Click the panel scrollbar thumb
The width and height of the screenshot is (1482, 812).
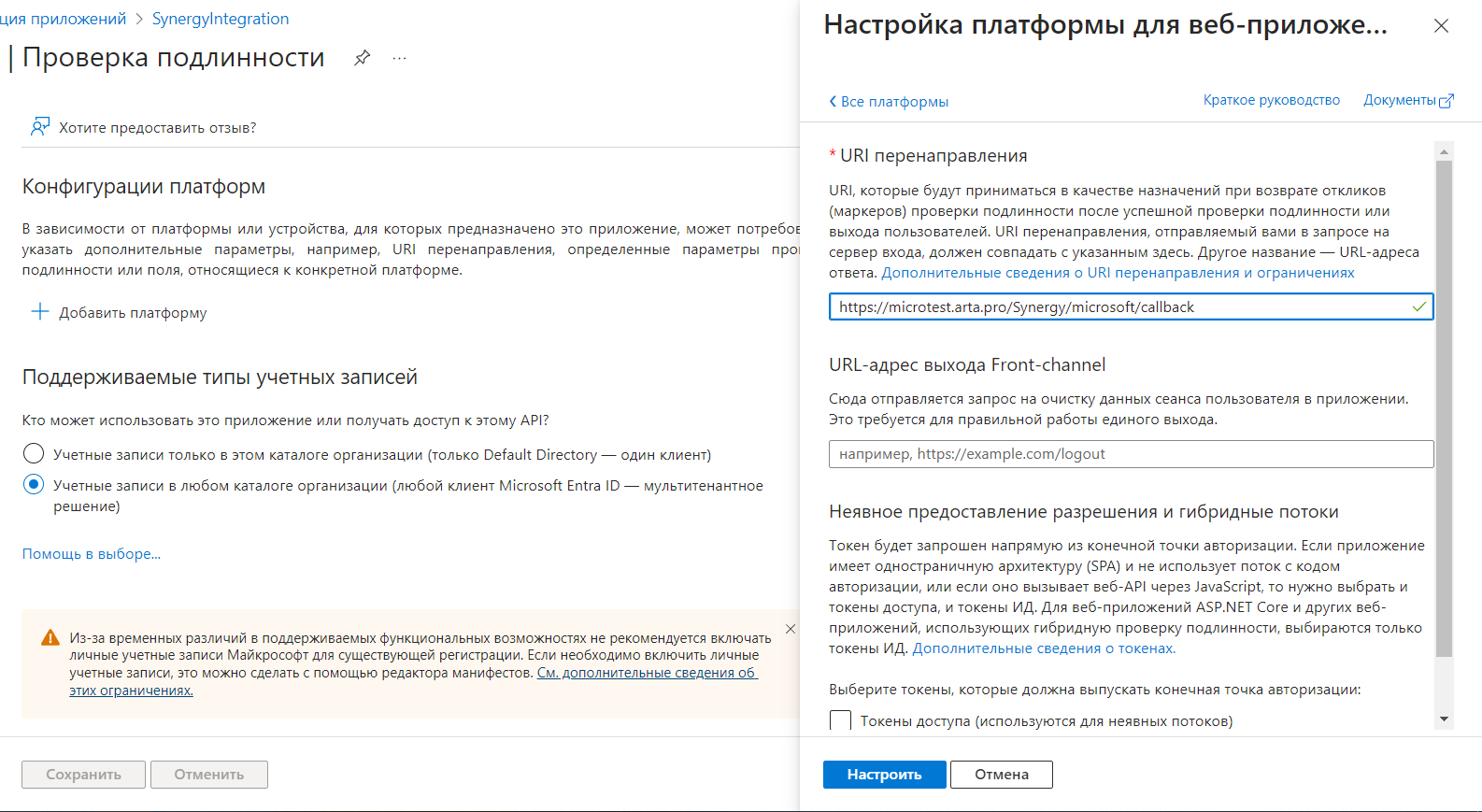point(1445,408)
